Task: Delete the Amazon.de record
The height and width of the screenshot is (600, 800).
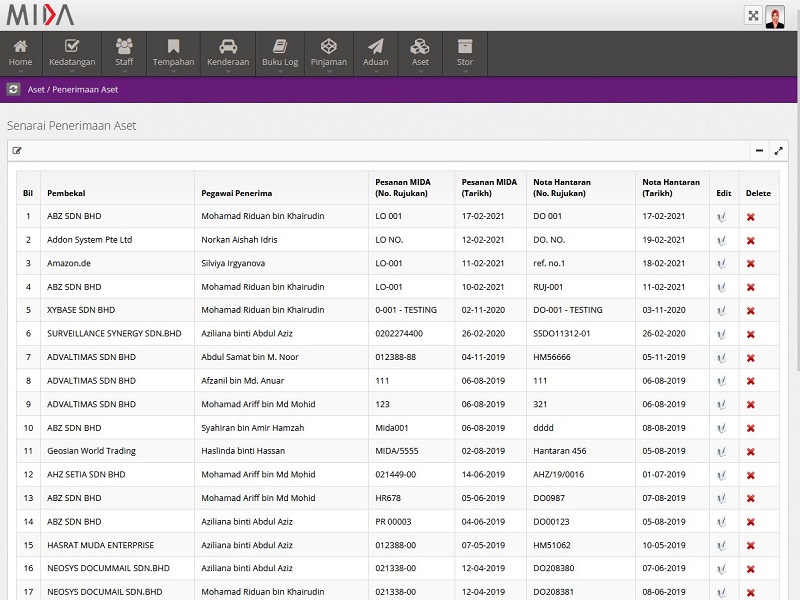Action: click(750, 264)
